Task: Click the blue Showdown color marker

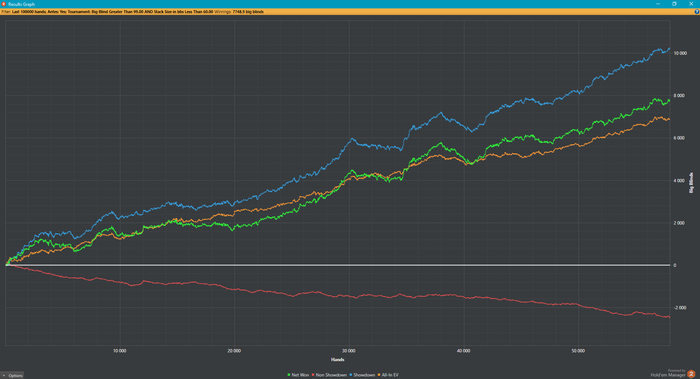Action: tap(351, 375)
